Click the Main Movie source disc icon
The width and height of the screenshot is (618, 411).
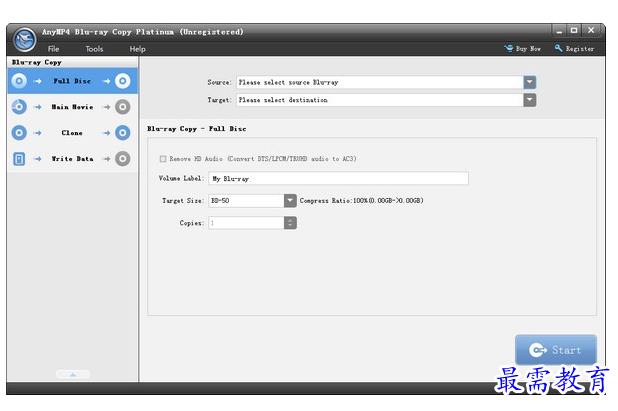pos(19,107)
